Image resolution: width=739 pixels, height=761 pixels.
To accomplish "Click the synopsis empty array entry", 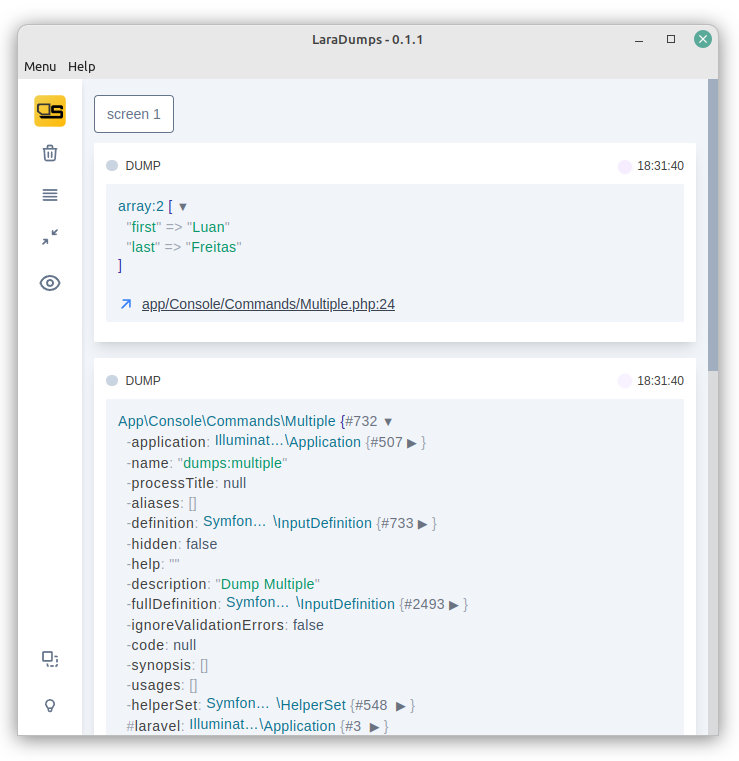I will click(x=167, y=665).
